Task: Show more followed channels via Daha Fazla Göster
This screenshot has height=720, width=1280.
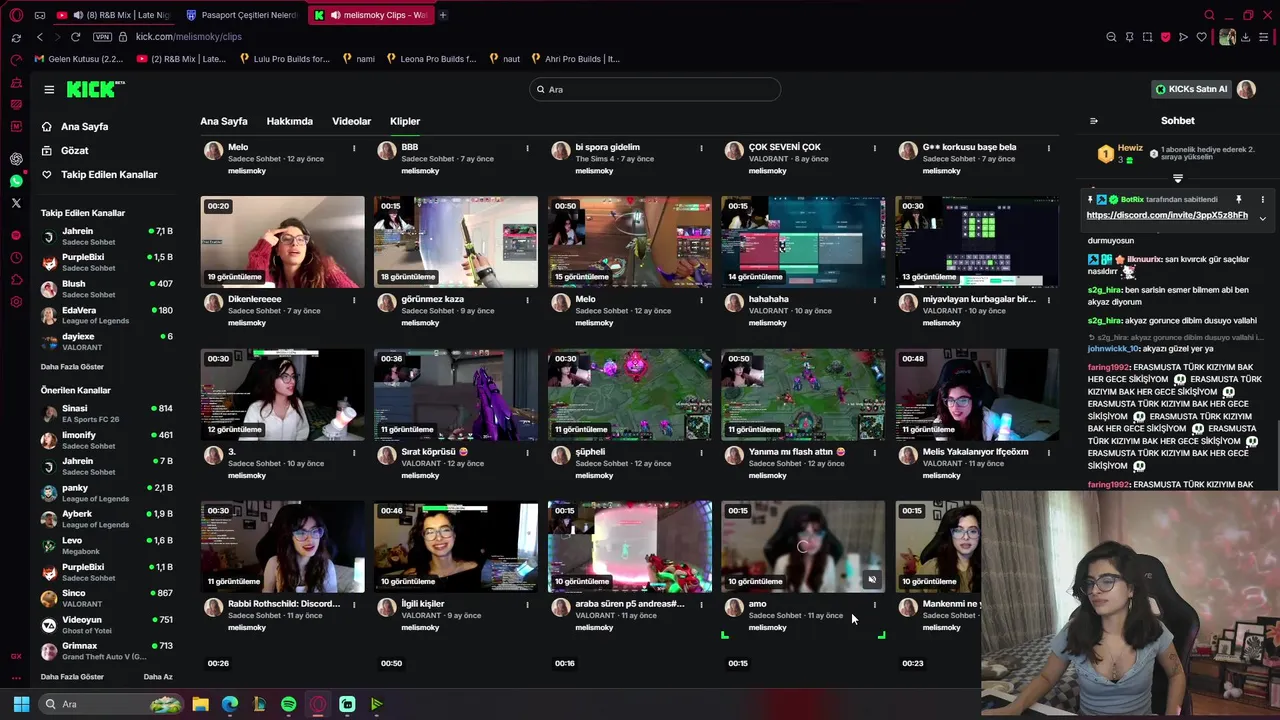Action: point(72,367)
